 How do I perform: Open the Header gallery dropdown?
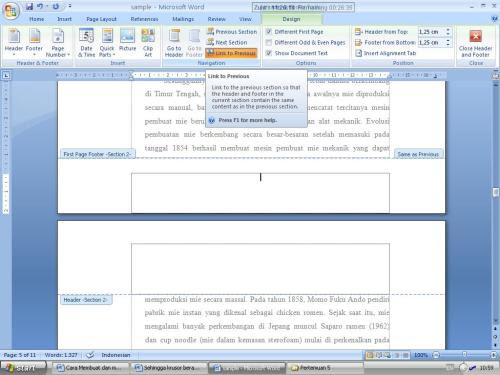(x=14, y=43)
